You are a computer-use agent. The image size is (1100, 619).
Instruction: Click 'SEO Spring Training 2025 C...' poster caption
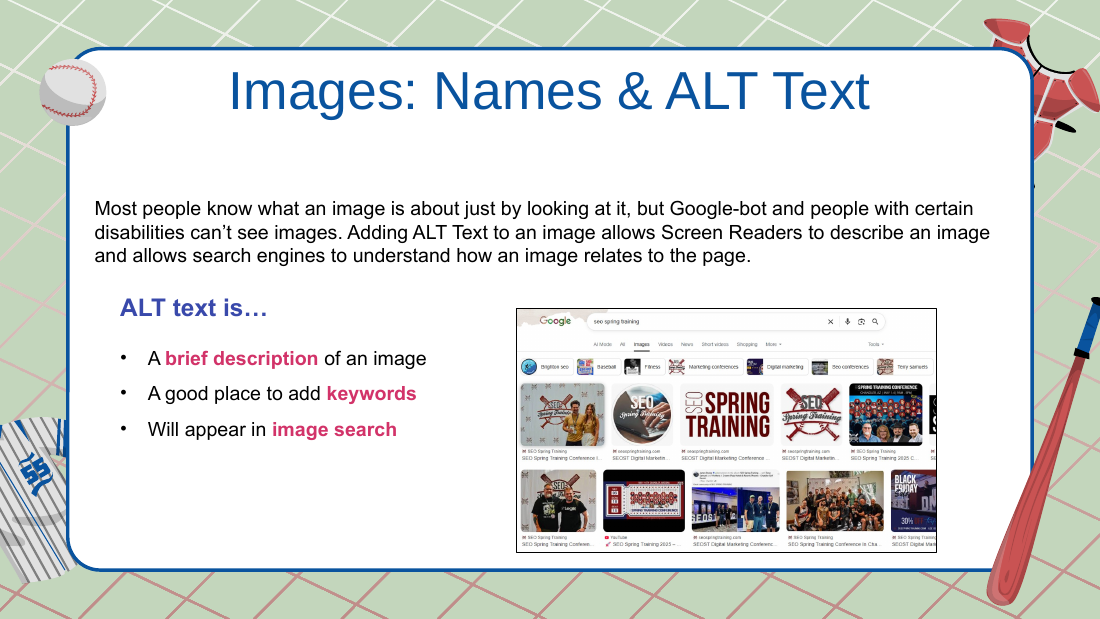point(884,458)
